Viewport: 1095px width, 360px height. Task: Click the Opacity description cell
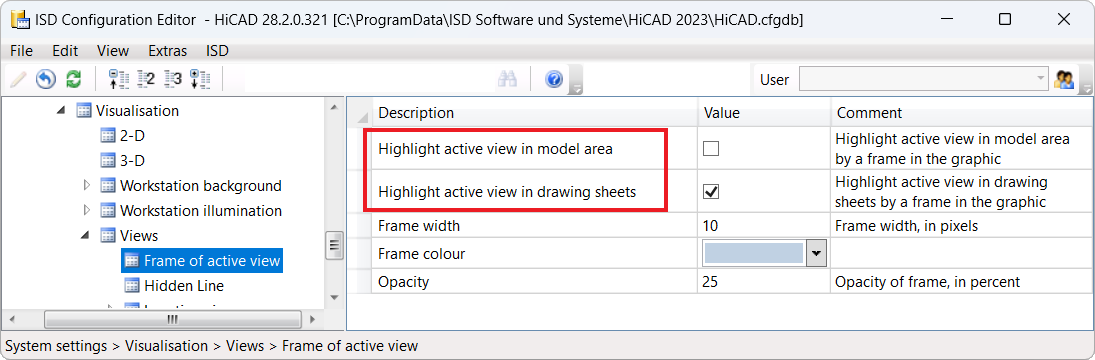click(534, 282)
